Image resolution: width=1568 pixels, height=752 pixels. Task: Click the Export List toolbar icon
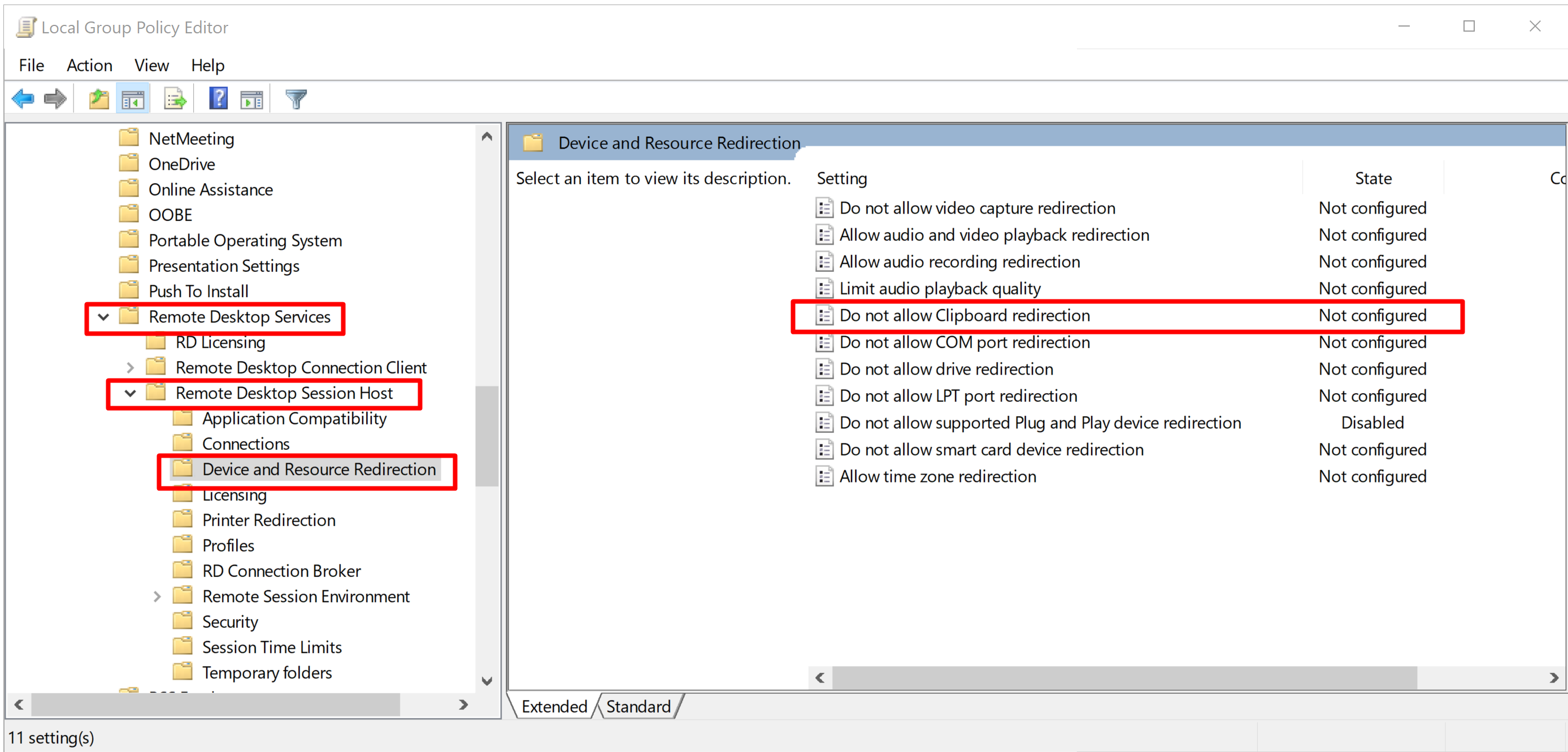tap(175, 98)
